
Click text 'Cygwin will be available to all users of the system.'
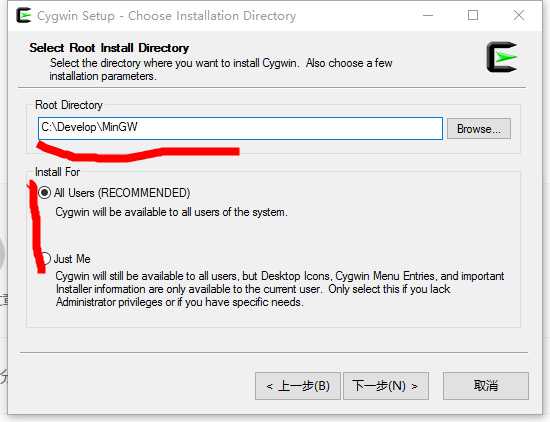[172, 212]
